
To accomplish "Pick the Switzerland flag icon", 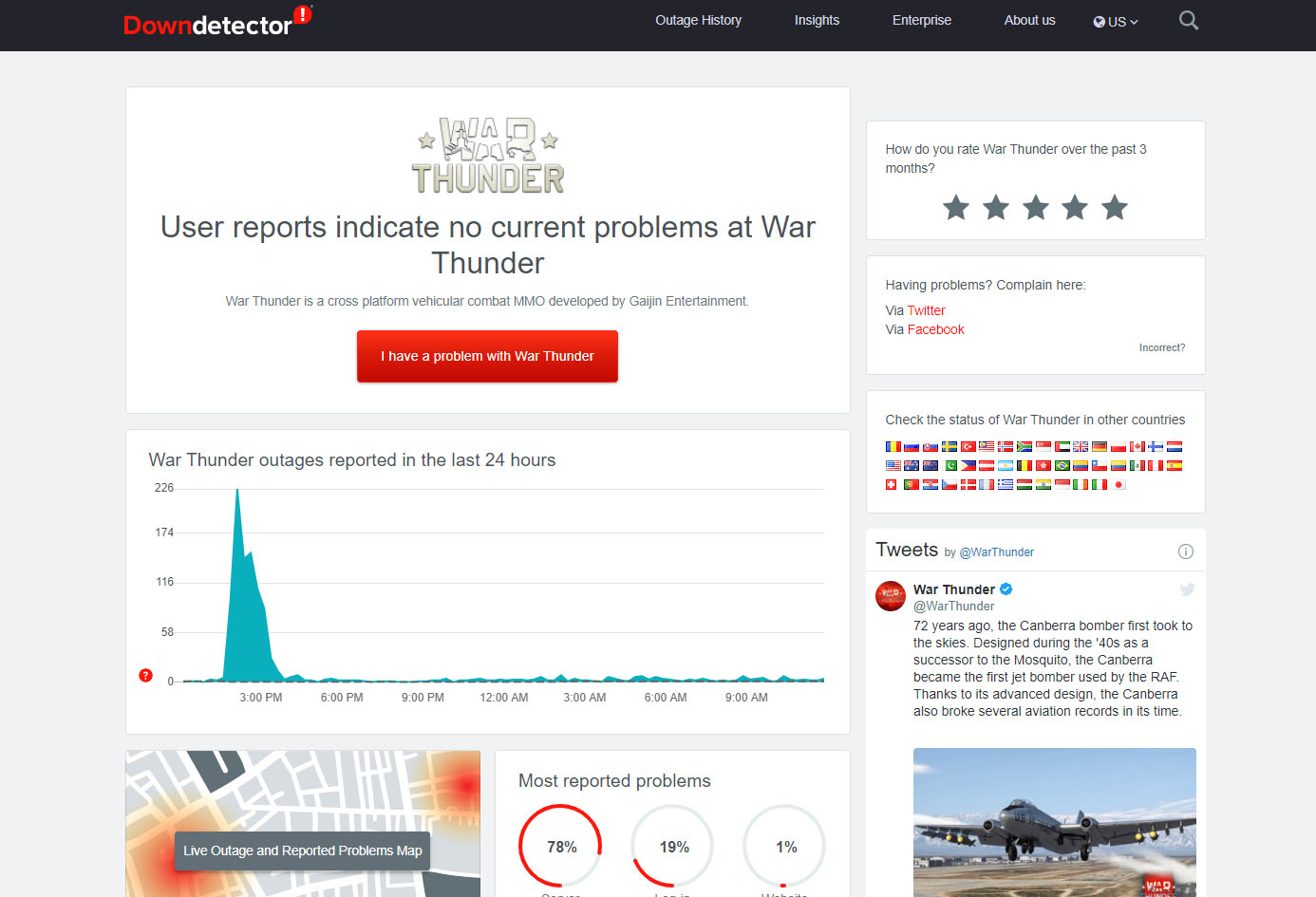I will point(892,484).
